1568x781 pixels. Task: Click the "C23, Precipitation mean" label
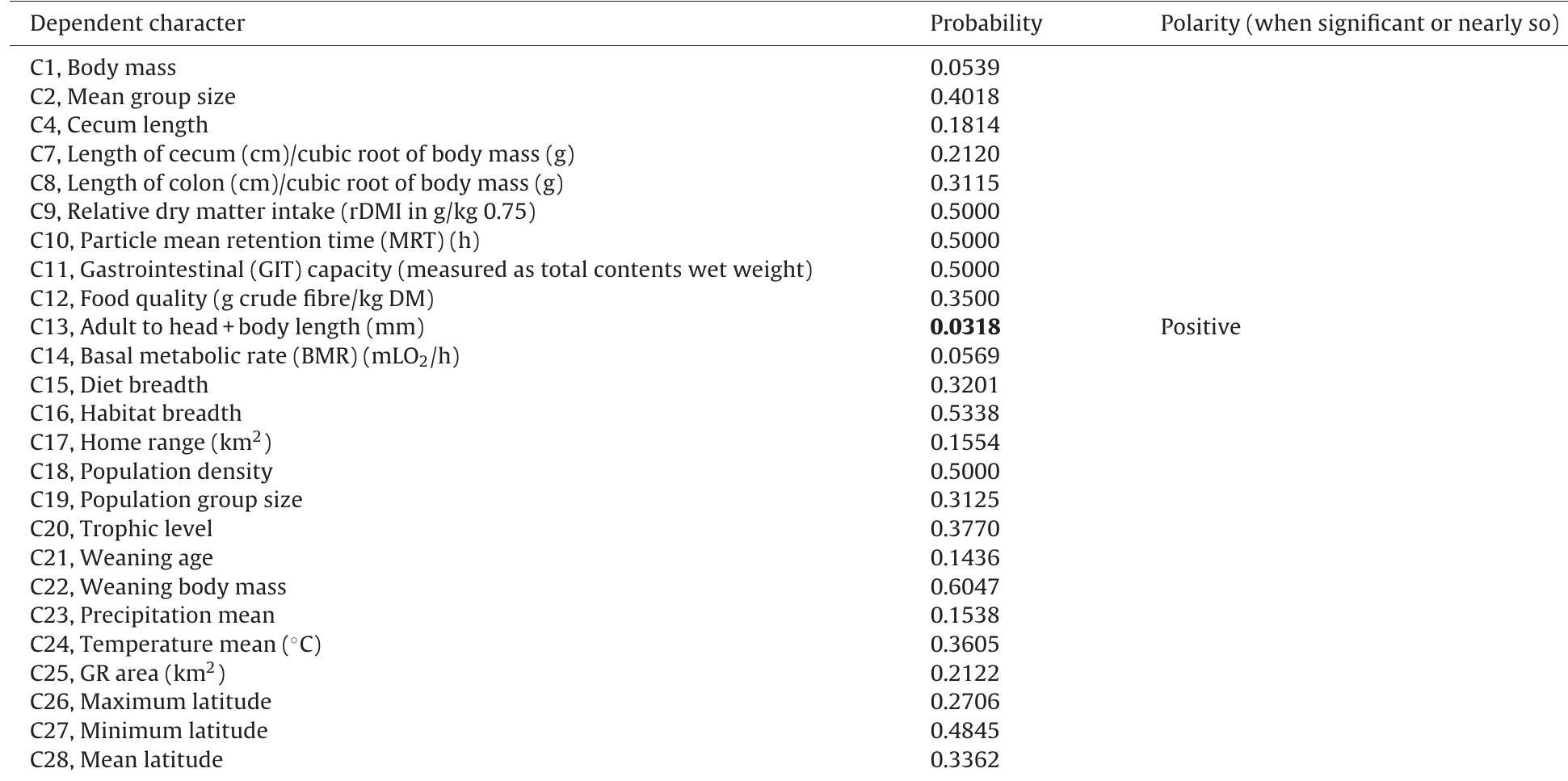point(152,615)
